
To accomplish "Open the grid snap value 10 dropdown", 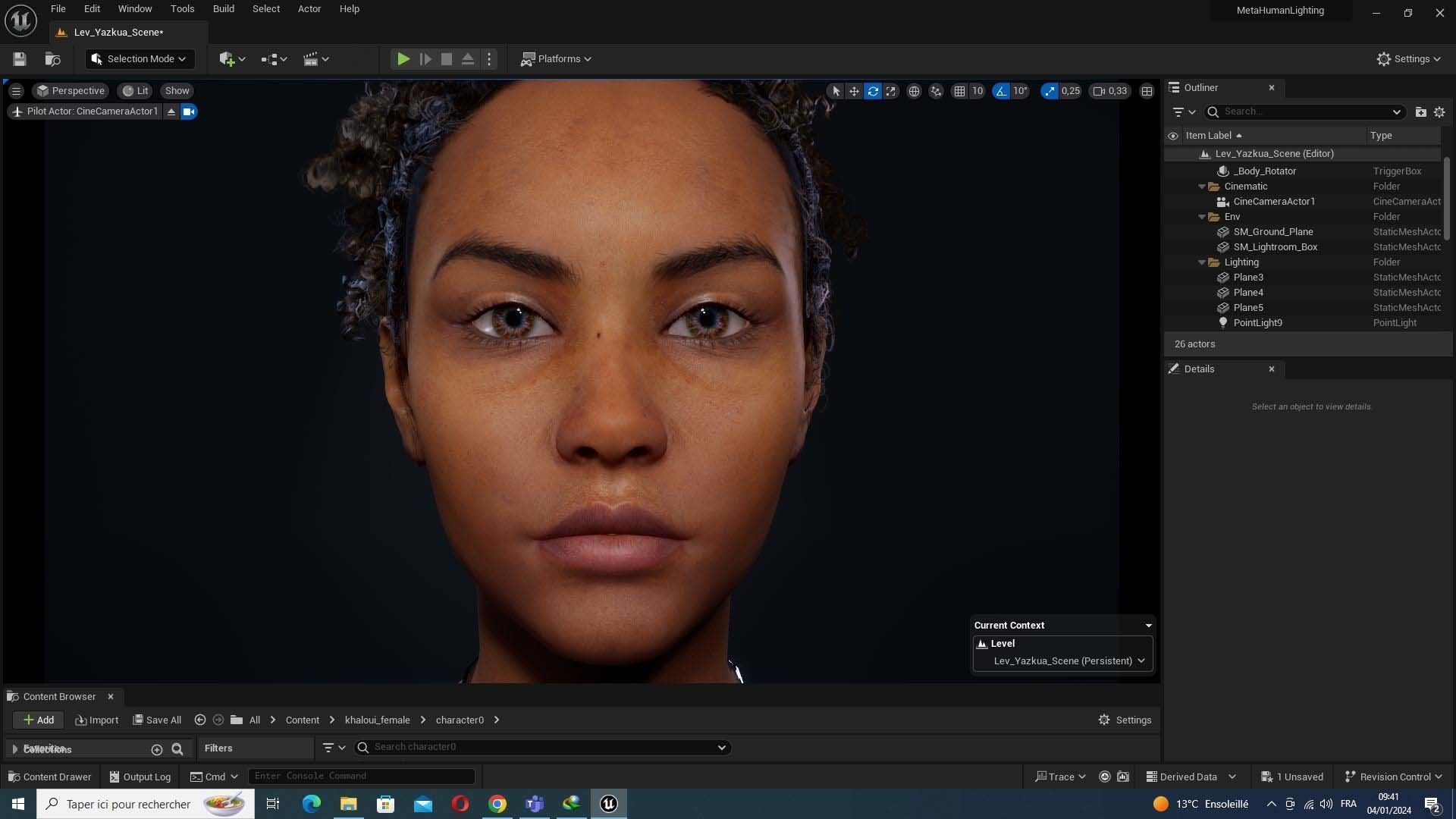I will [x=977, y=91].
